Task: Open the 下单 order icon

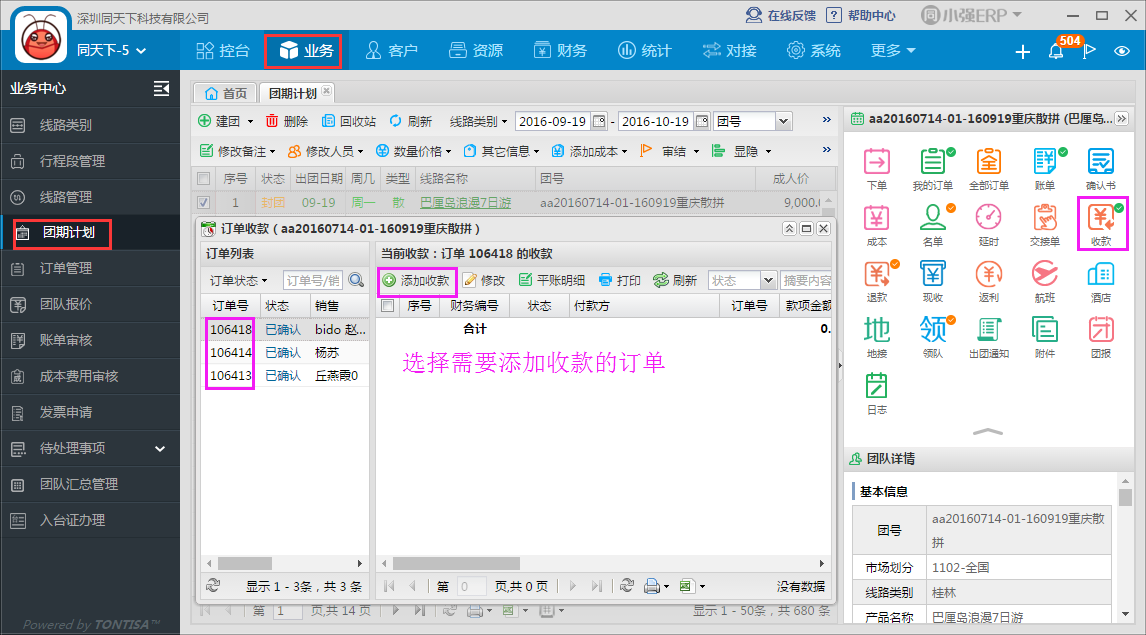Action: (876, 169)
